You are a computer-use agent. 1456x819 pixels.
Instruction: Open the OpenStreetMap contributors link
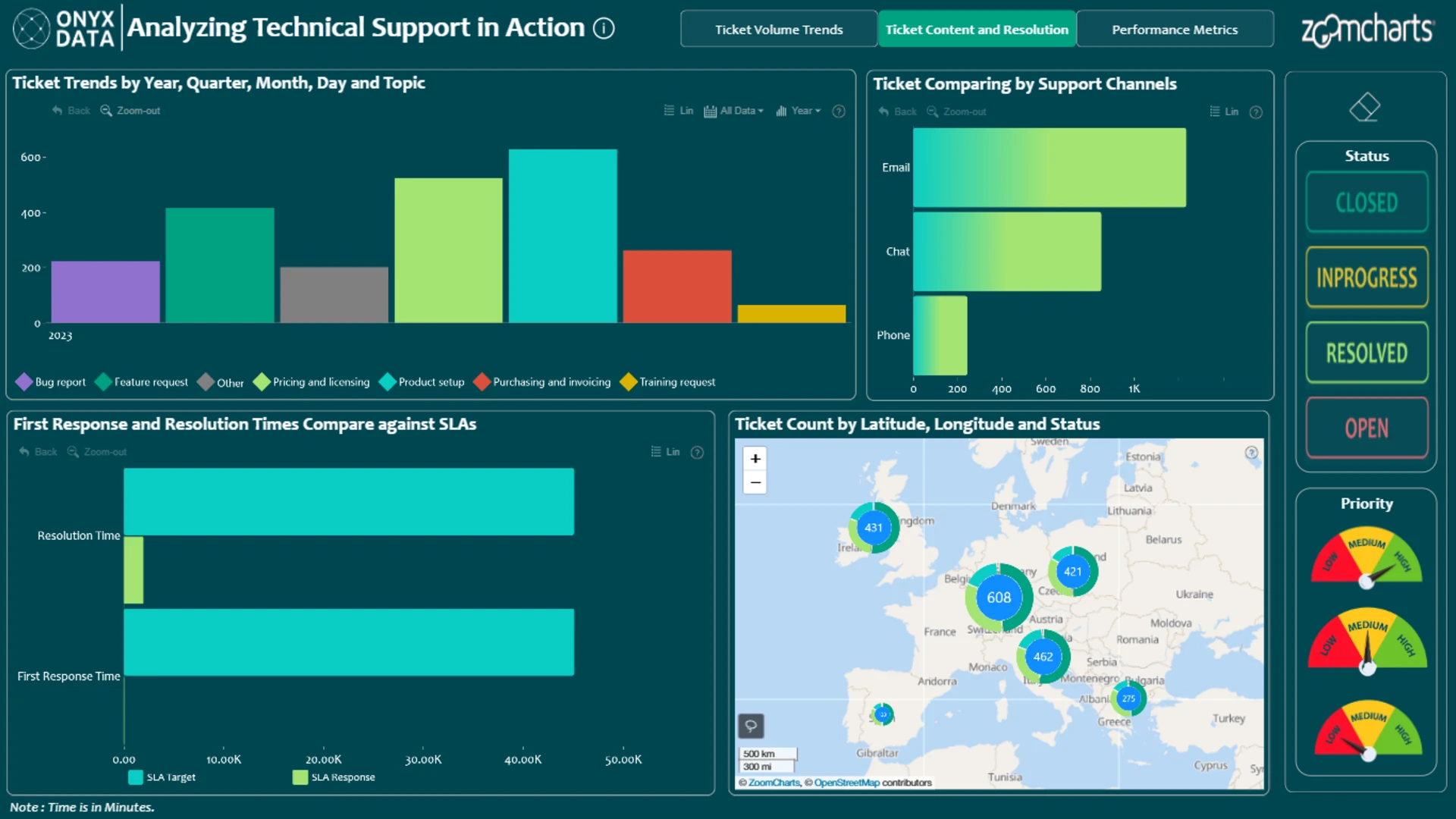pos(846,783)
